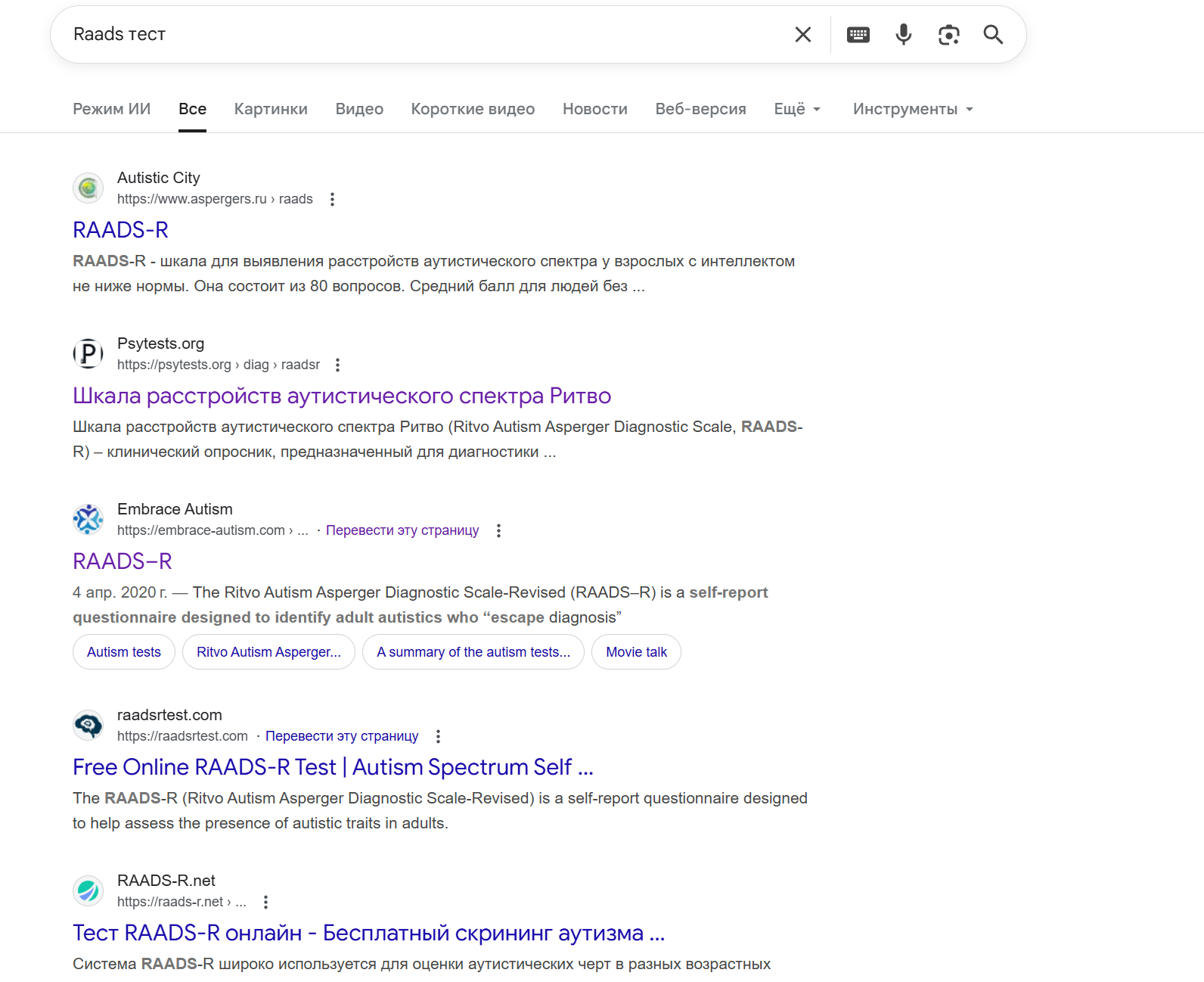
Task: Open the on-screen keyboard icon
Action: point(858,34)
